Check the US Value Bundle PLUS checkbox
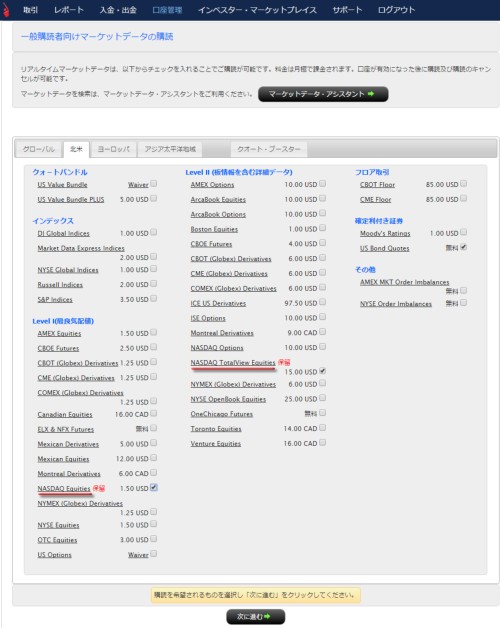The width and height of the screenshot is (500, 628). [x=153, y=199]
